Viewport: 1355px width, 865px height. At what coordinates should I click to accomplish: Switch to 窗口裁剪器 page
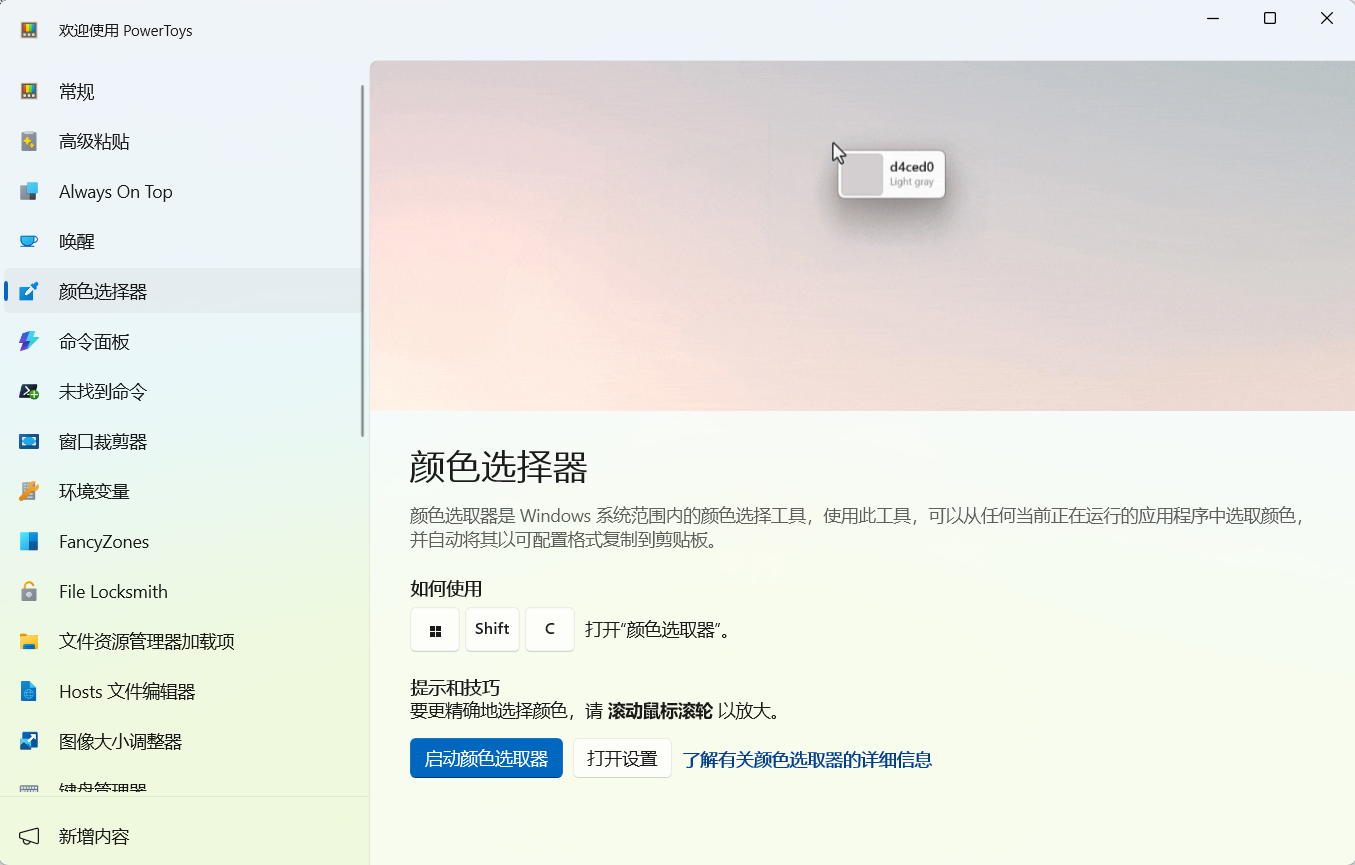184,442
